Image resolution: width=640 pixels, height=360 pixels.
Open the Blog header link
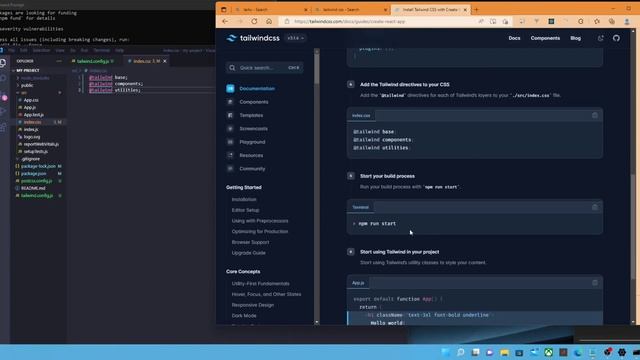576,38
